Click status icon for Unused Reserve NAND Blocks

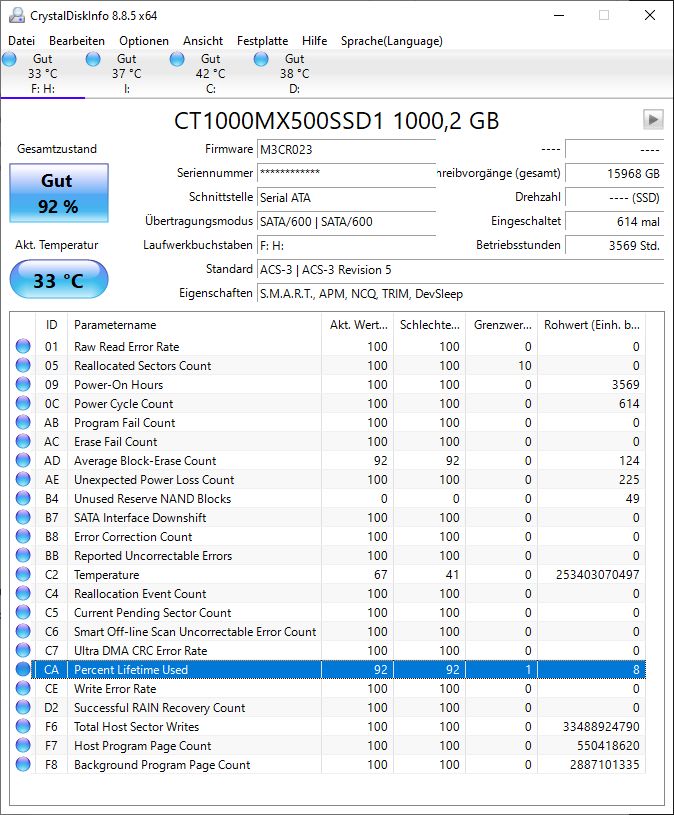(x=23, y=498)
